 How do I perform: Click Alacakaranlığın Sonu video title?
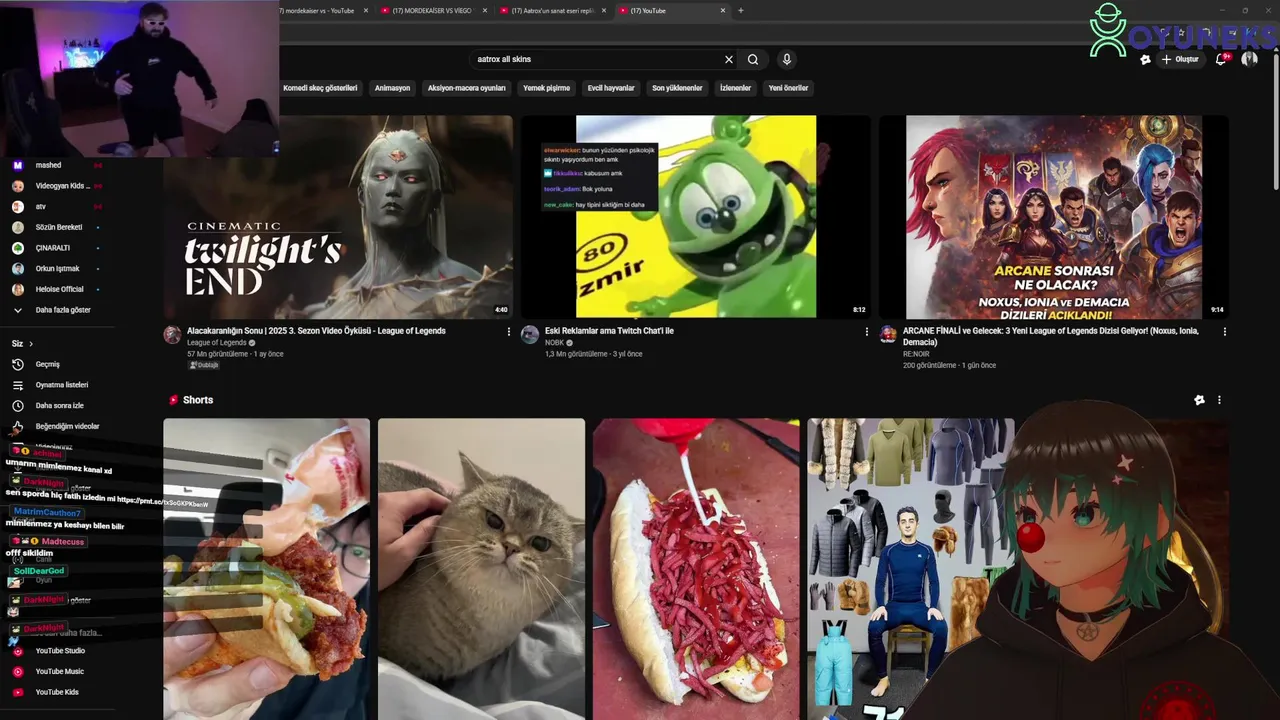316,331
